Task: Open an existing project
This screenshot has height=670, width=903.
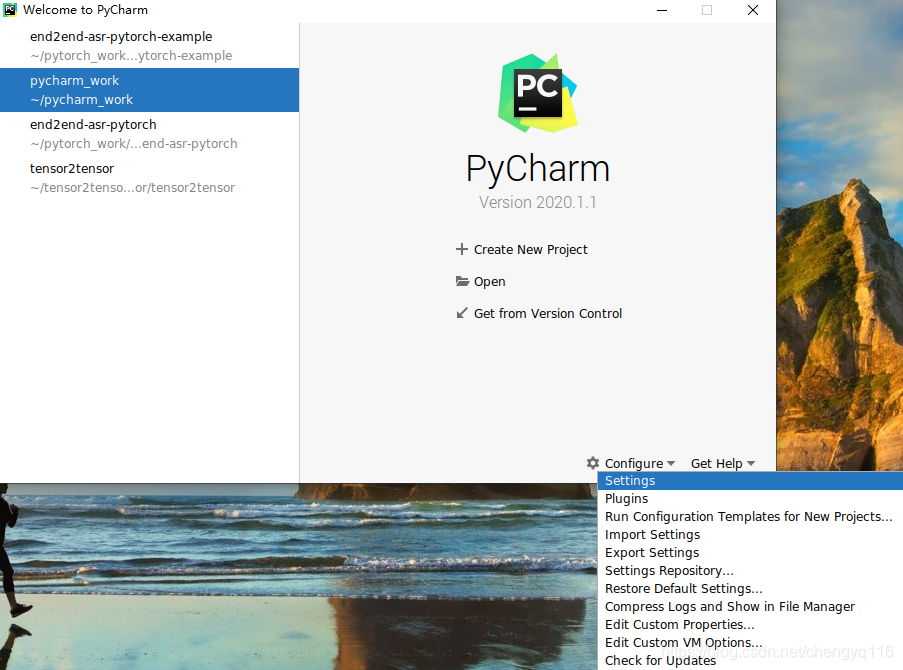Action: click(x=490, y=282)
